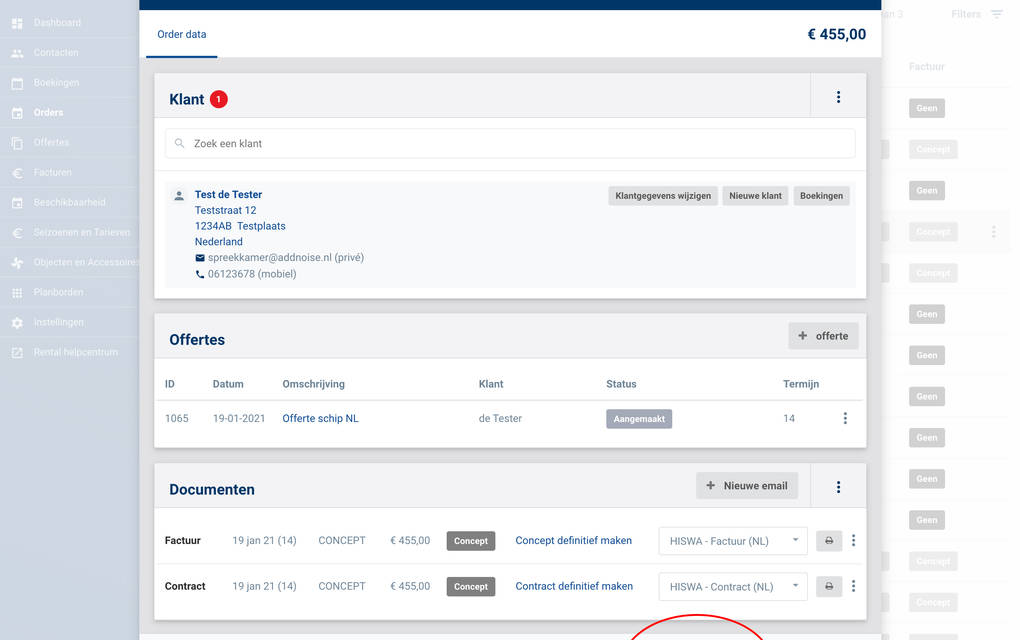Open the three-dot menu on the Factuur row
The image size is (1020, 640).
coord(853,541)
